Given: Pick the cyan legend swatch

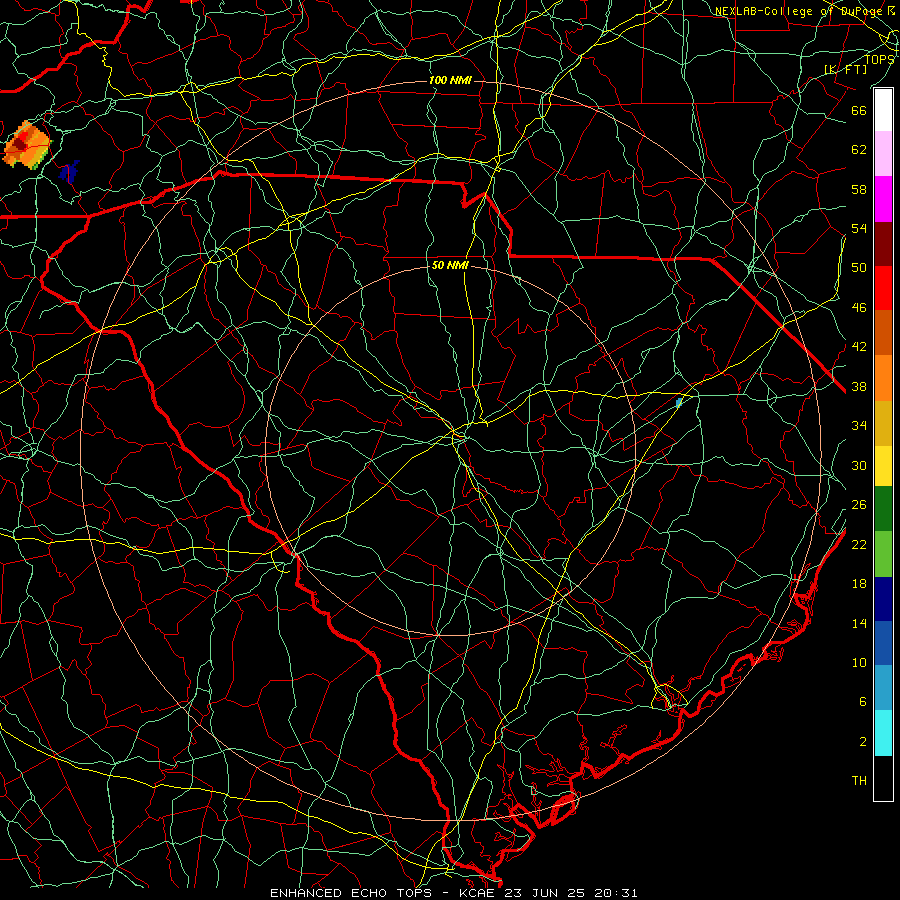Looking at the screenshot, I should [883, 733].
